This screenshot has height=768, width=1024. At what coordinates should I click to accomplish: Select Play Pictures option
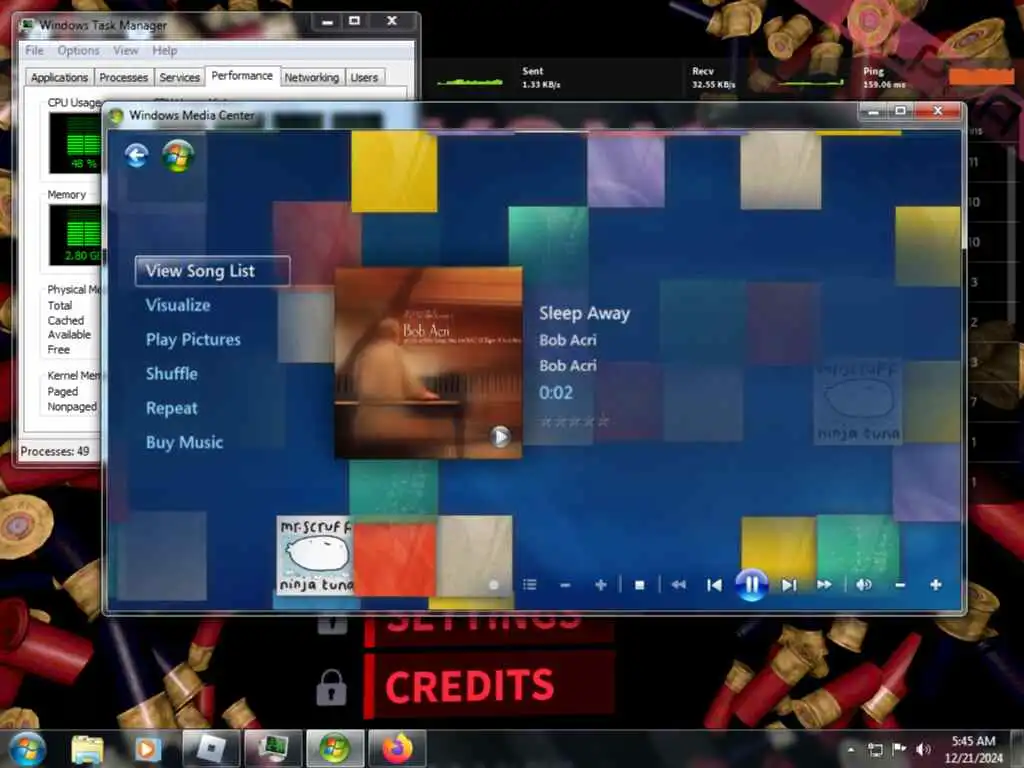pos(193,340)
